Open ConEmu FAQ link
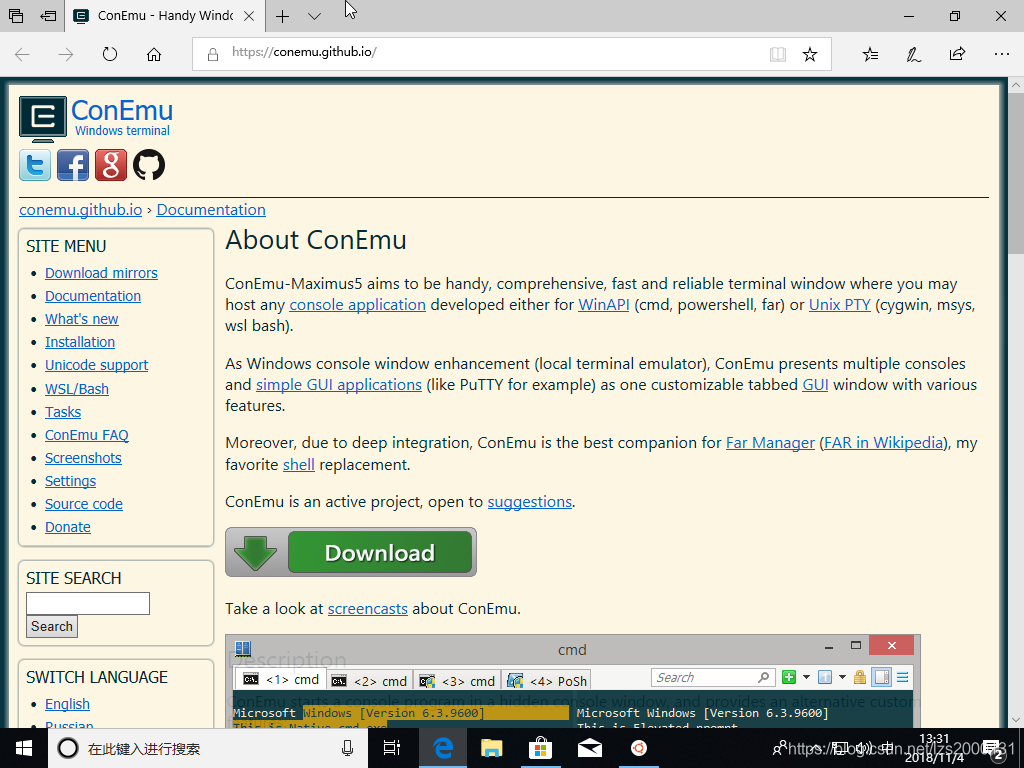1024x768 pixels. click(87, 435)
